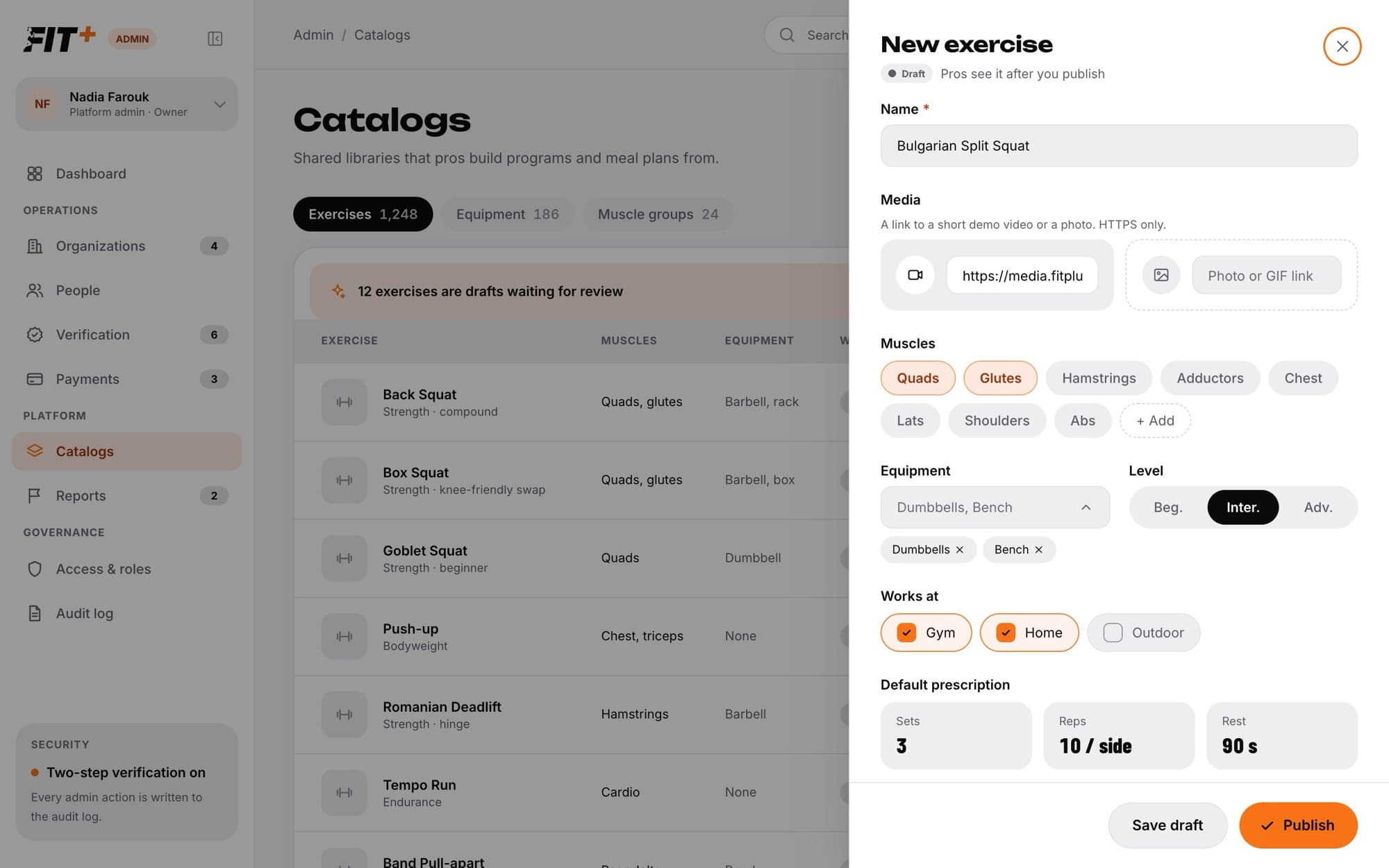Switch to the Muscle groups 24 tab
The image size is (1389, 868).
tap(658, 215)
